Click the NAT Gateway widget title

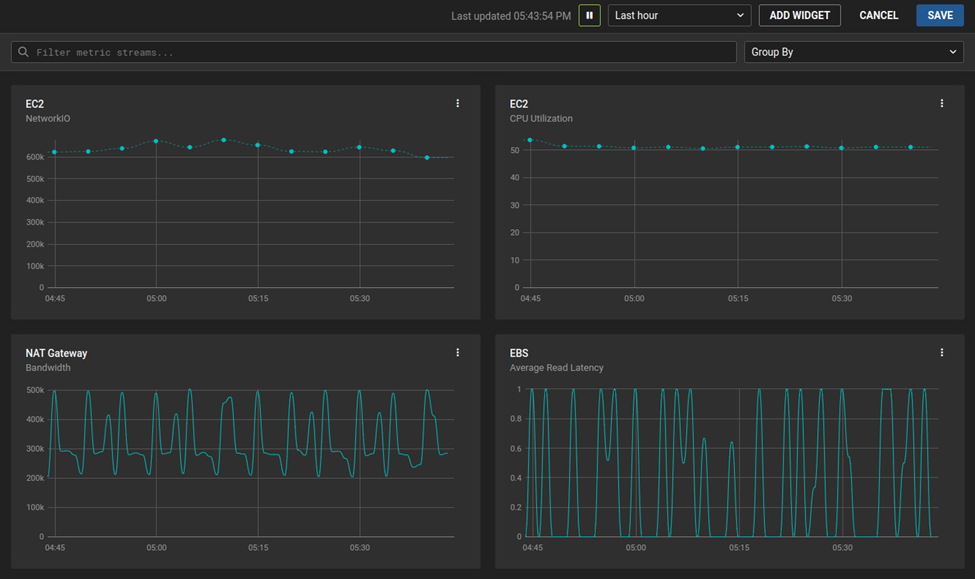click(x=56, y=353)
